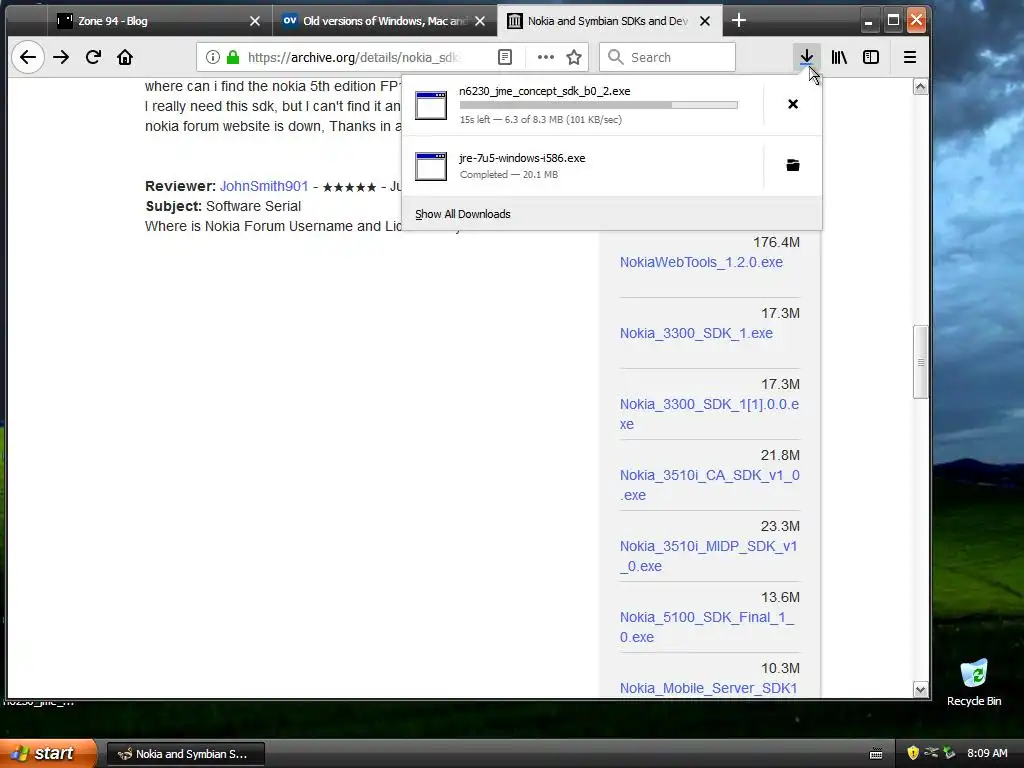Close the Zone 94 - Blog tab
Viewport: 1024px width, 768px height.
click(x=255, y=21)
